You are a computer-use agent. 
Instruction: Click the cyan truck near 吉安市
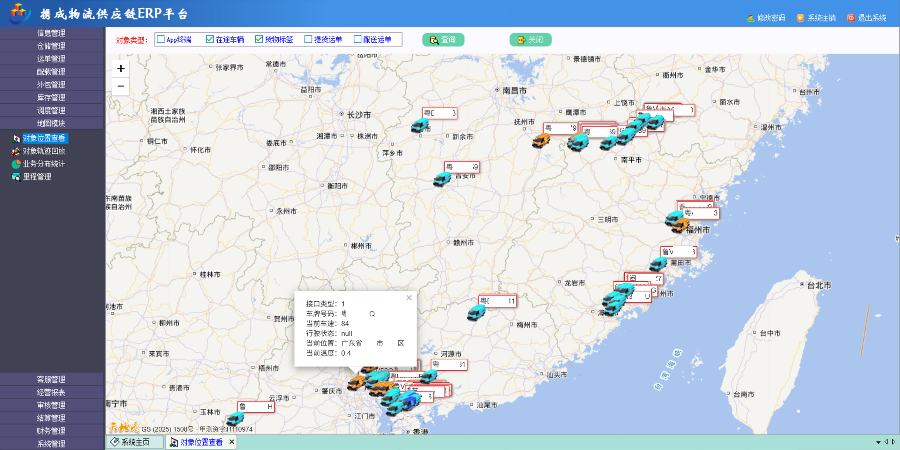tap(442, 179)
